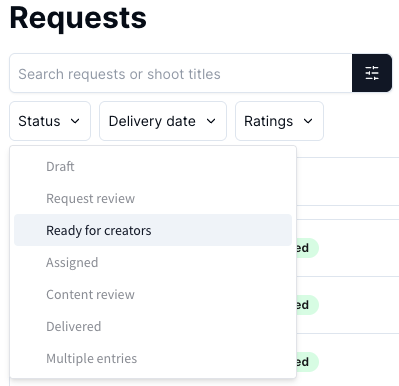Select Ready for creators option
This screenshot has height=386, width=399.
[153, 230]
